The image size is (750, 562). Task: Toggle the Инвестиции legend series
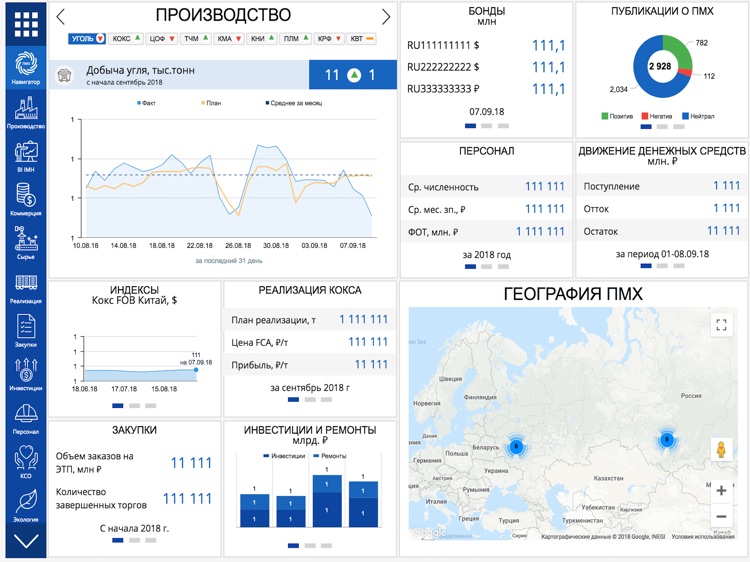point(284,456)
